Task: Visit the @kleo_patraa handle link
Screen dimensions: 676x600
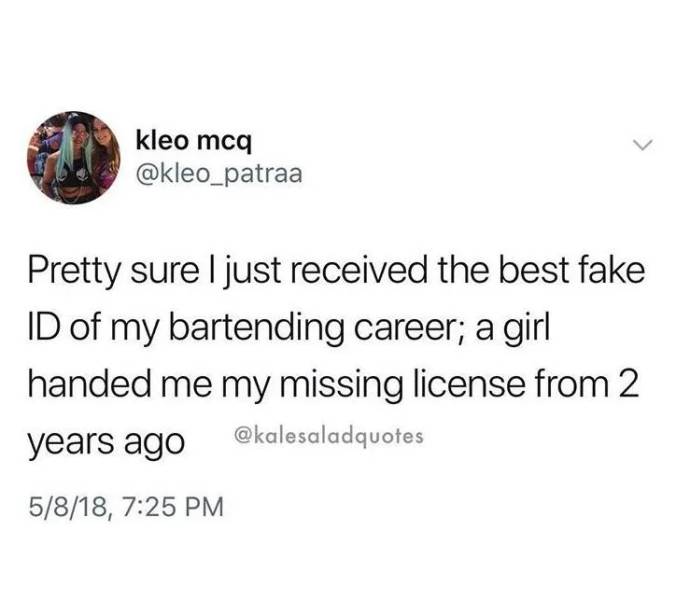Action: pyautogui.click(x=219, y=174)
